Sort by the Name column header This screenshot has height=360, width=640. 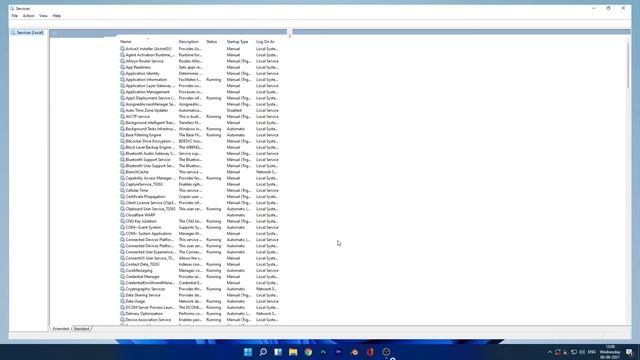[126, 42]
